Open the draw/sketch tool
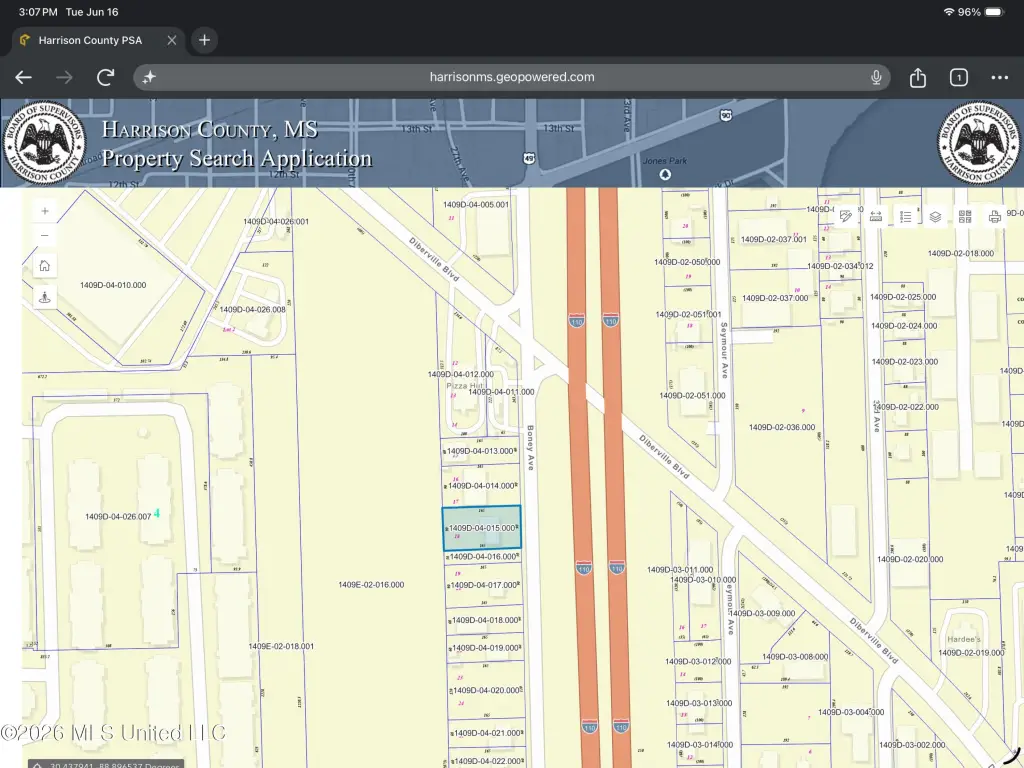 pos(846,217)
